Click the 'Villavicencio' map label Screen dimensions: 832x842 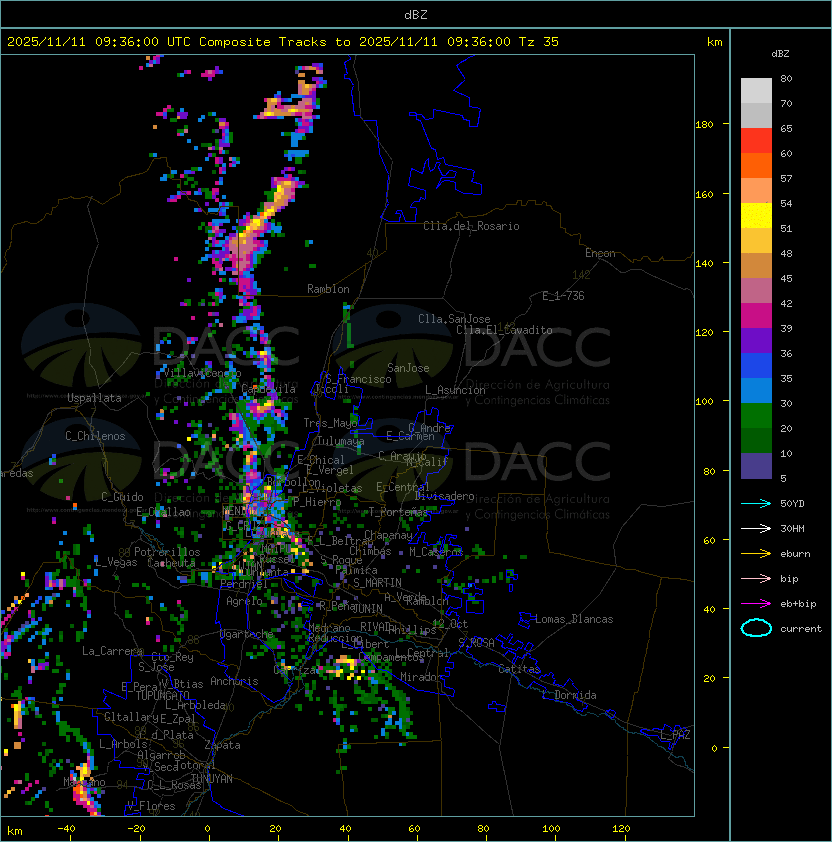click(x=202, y=373)
